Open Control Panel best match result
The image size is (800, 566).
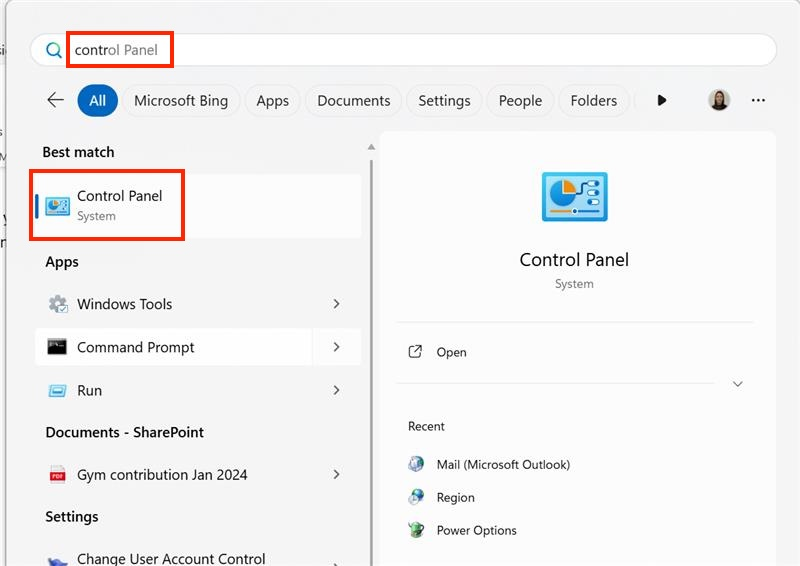click(198, 206)
